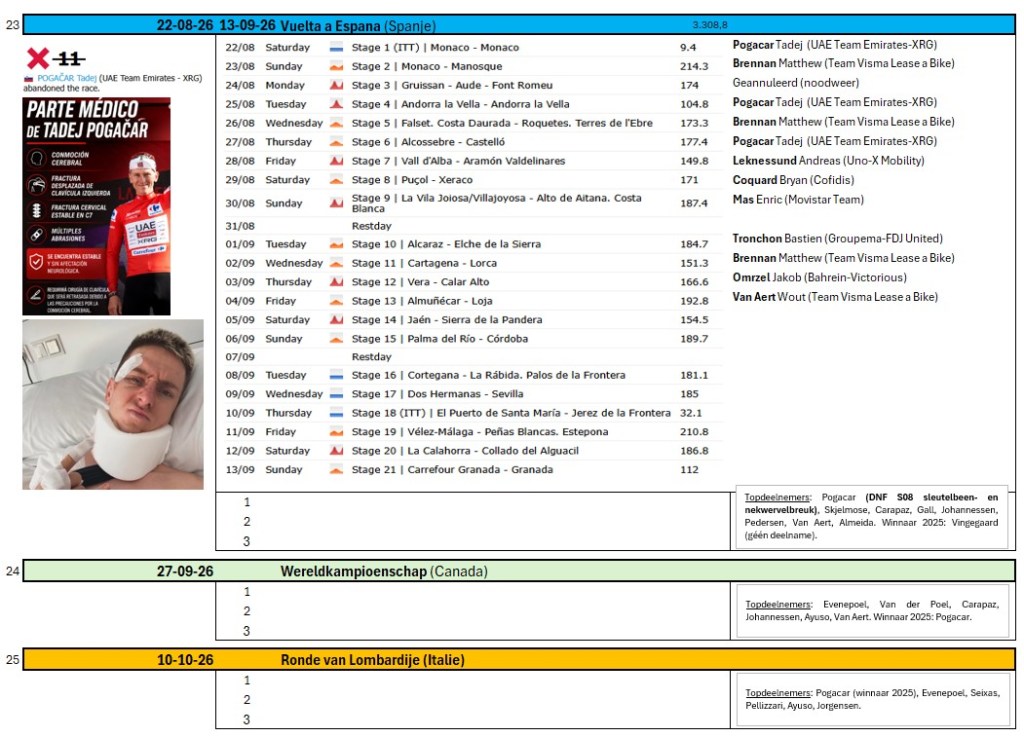This screenshot has height=737, width=1024.
Task: Click the Slovenian flag next to Pogačar
Action: click(29, 78)
